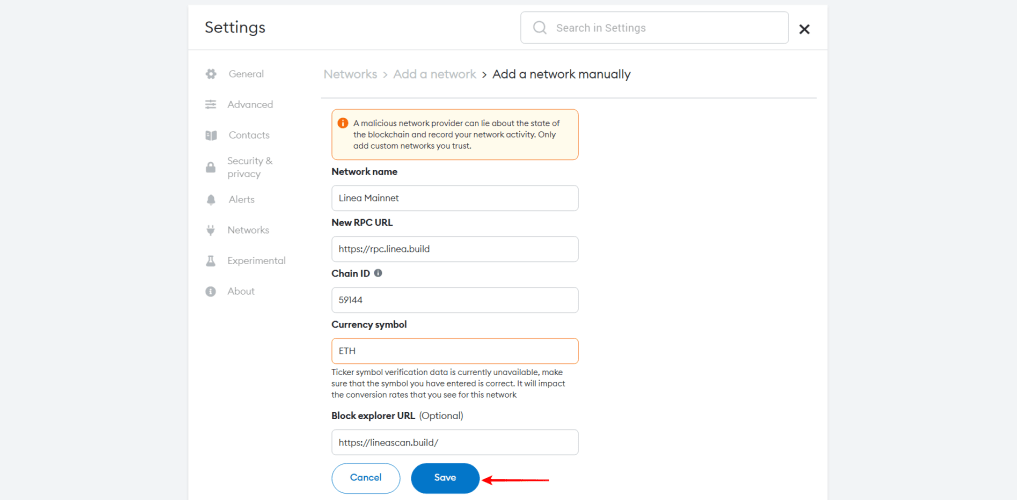Click the New RPC URL field
This screenshot has height=500, width=1017.
(x=455, y=249)
